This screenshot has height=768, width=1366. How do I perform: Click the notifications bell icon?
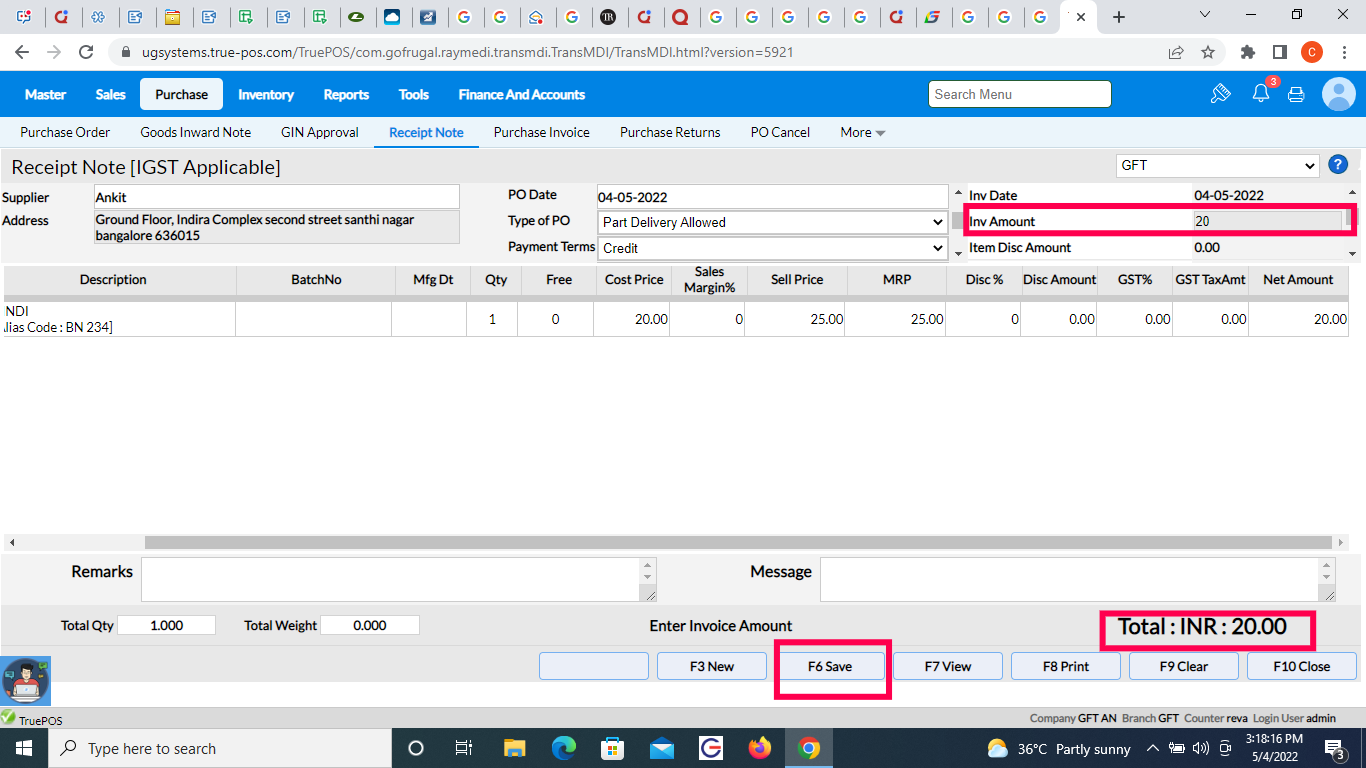pos(1260,94)
